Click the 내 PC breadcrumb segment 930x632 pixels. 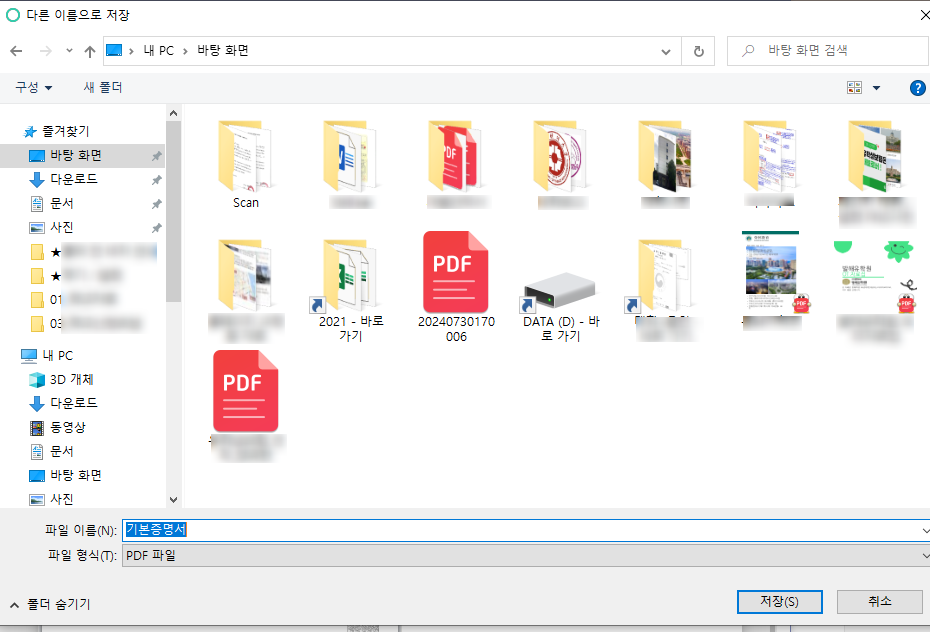[158, 51]
